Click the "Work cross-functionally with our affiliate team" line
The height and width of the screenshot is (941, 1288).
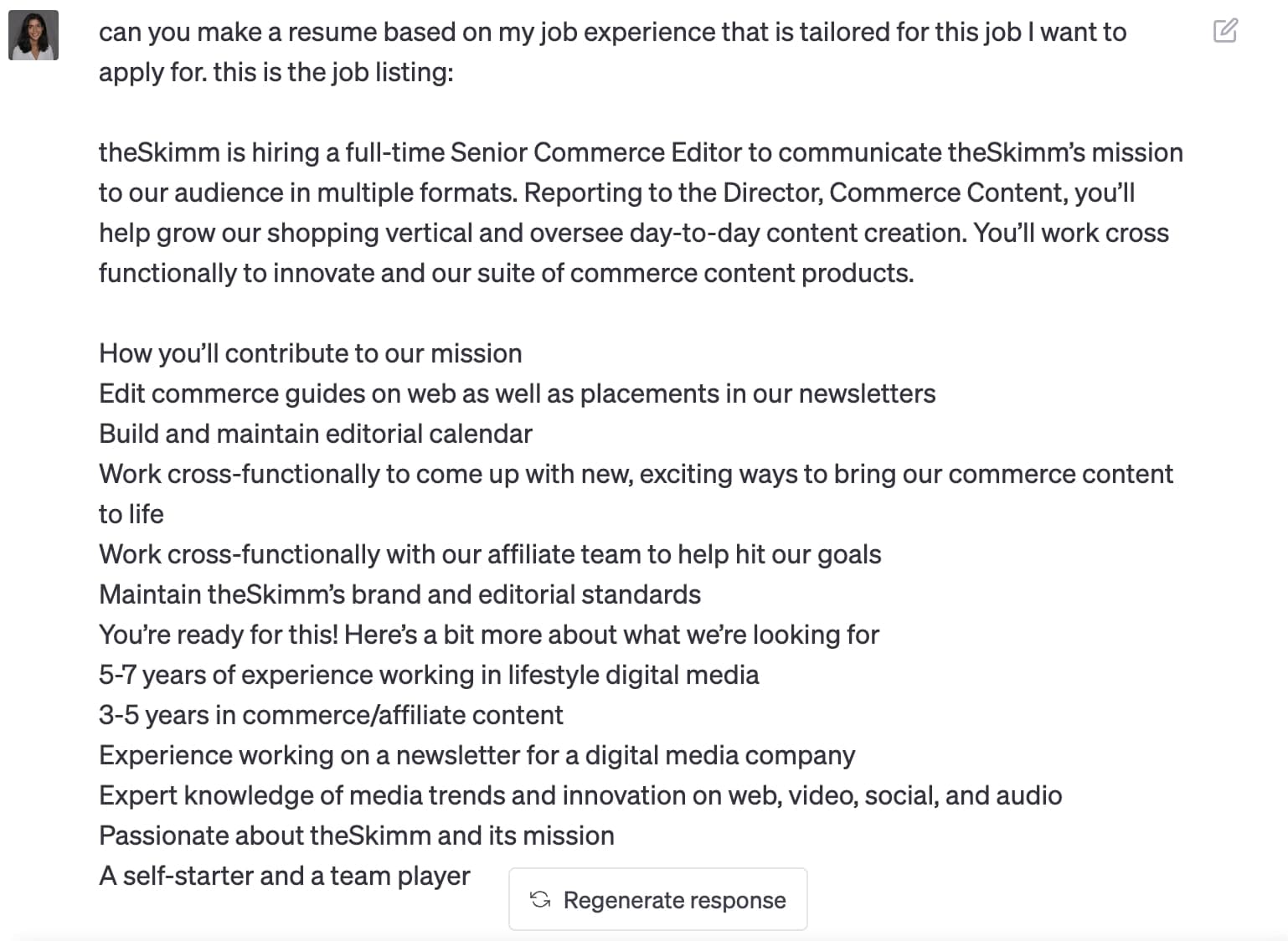[x=489, y=555]
